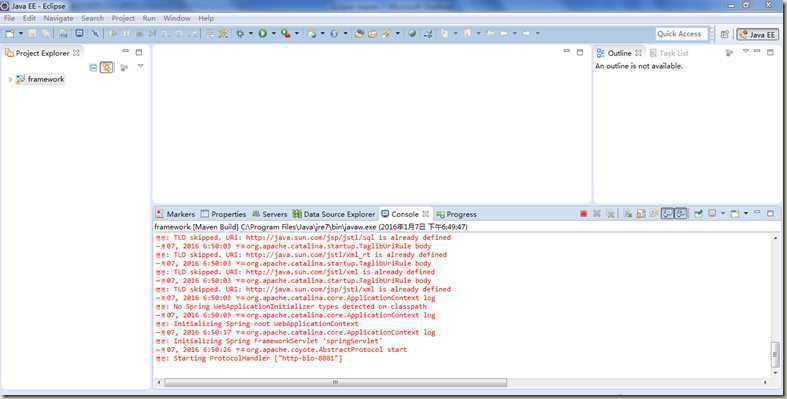Maximize the Project Explorer view
This screenshot has width=787, height=399.
(x=139, y=52)
